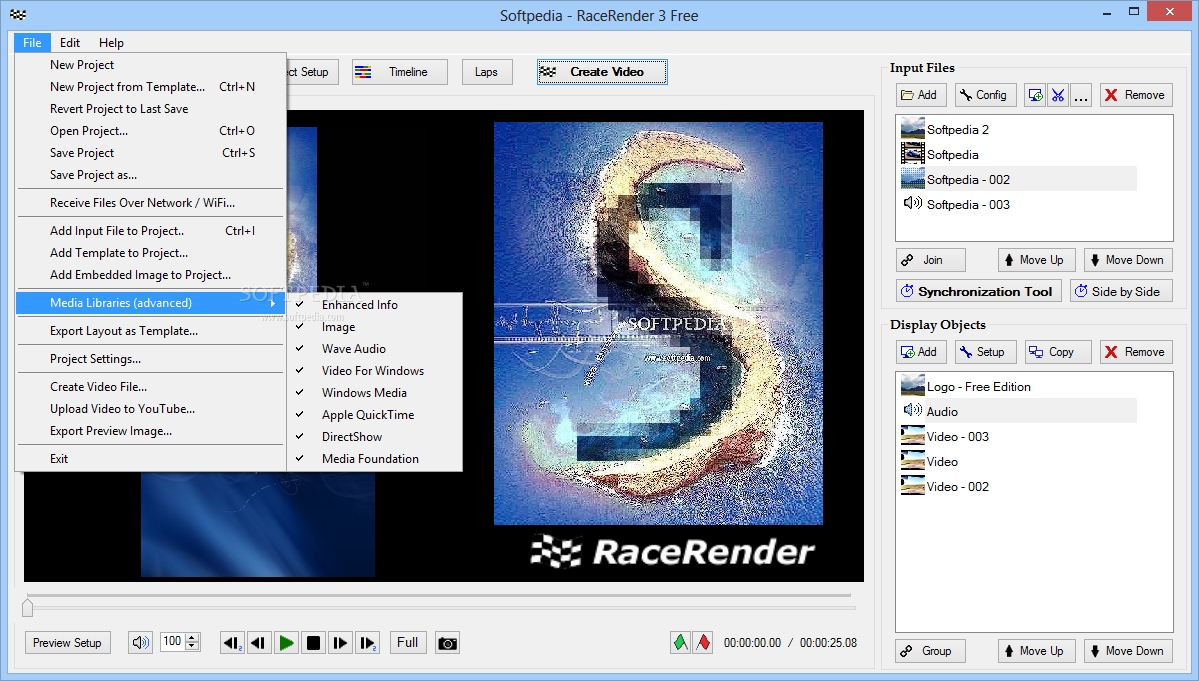Screen dimensions: 1199x681
Task: Move the display object up
Action: pos(1037,651)
